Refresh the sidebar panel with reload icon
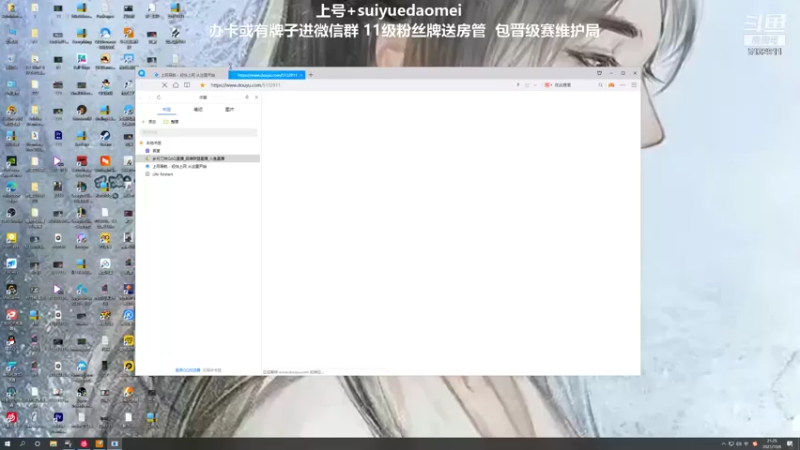The height and width of the screenshot is (450, 800). [x=159, y=97]
